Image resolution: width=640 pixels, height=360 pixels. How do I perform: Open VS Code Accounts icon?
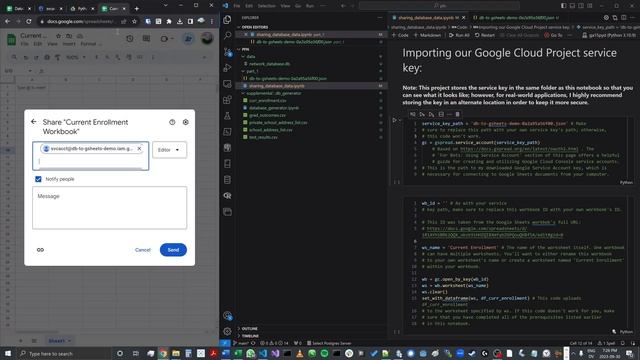(x=227, y=315)
